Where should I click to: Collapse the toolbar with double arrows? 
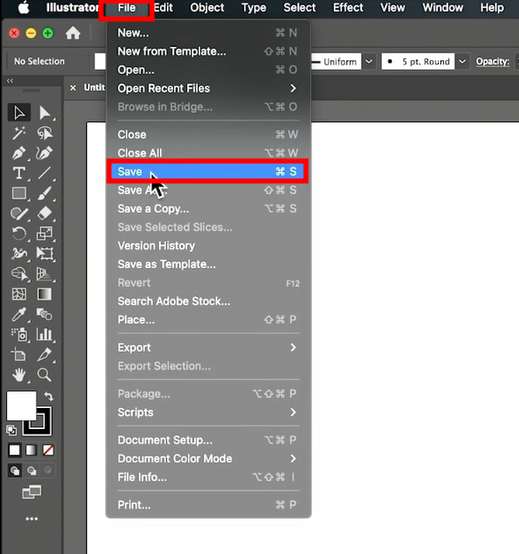click(10, 81)
